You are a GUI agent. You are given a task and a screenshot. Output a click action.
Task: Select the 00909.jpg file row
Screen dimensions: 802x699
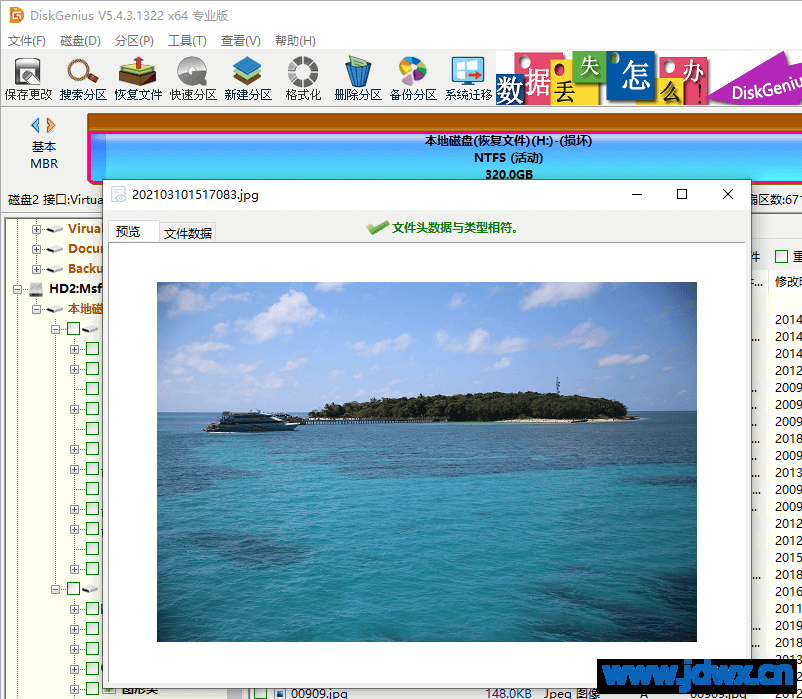(x=527, y=693)
